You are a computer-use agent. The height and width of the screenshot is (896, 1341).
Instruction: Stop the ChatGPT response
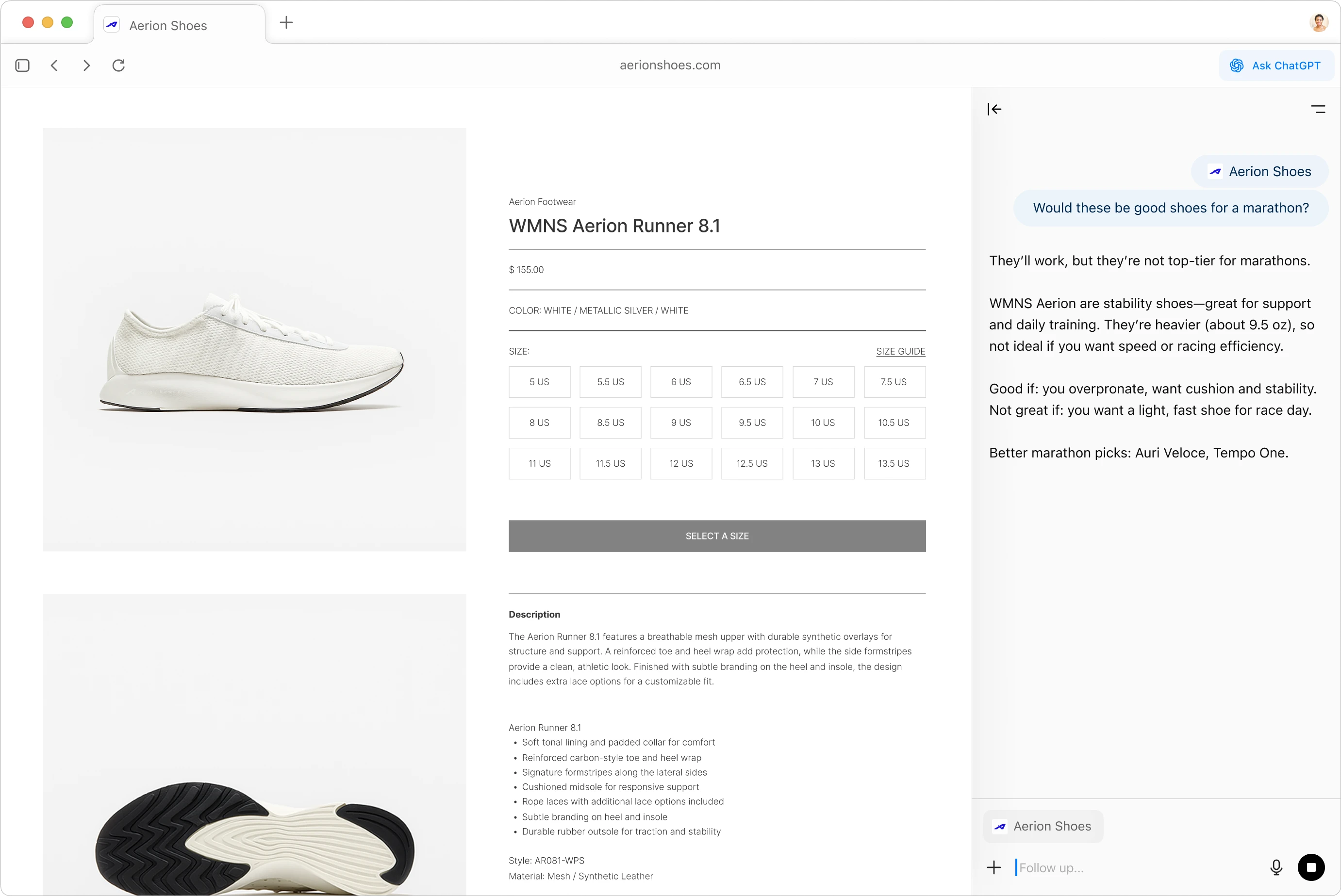[1311, 867]
